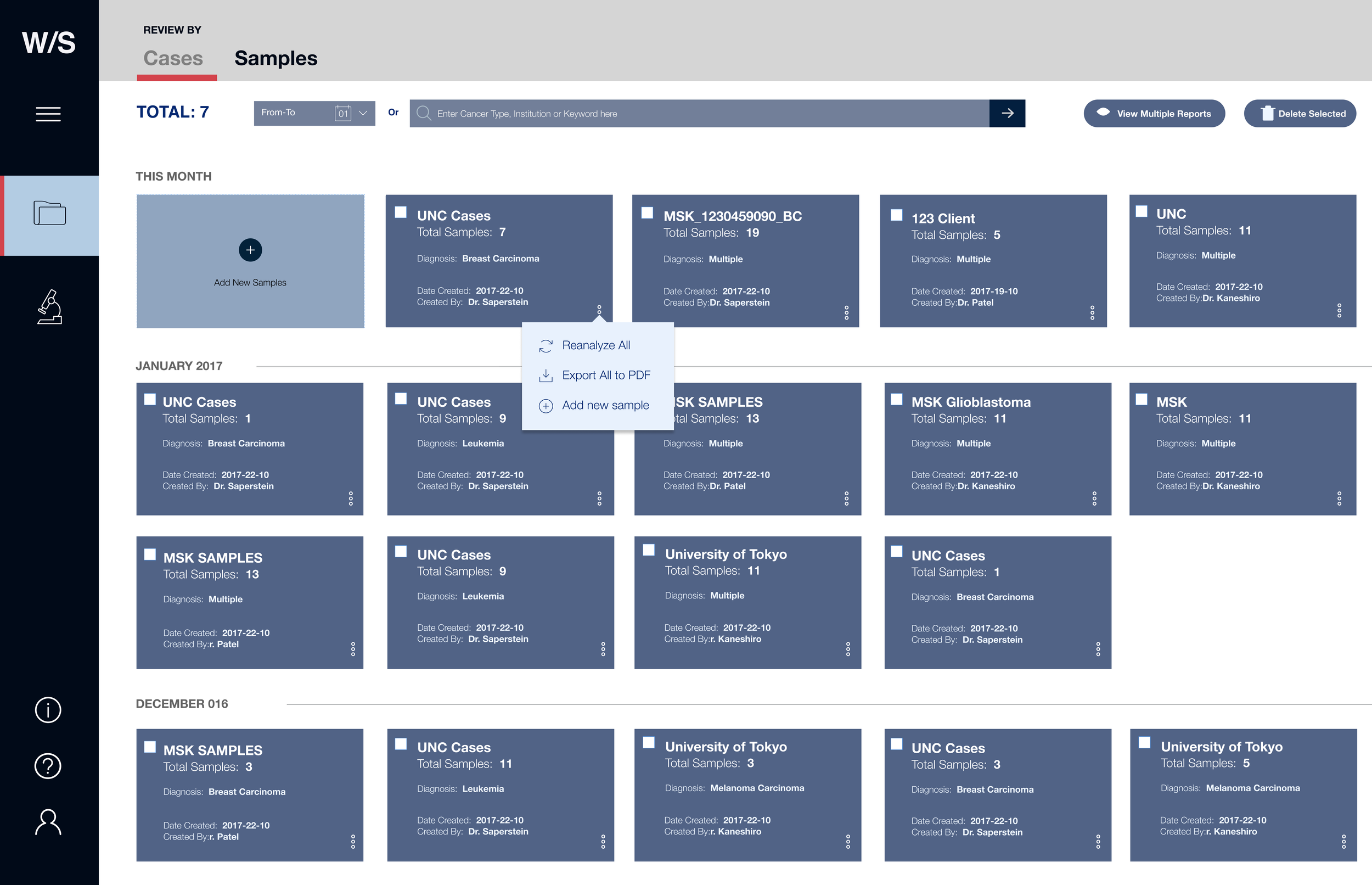Open options menu on 123 Client card
Image resolution: width=1372 pixels, height=885 pixels.
pos(1092,312)
